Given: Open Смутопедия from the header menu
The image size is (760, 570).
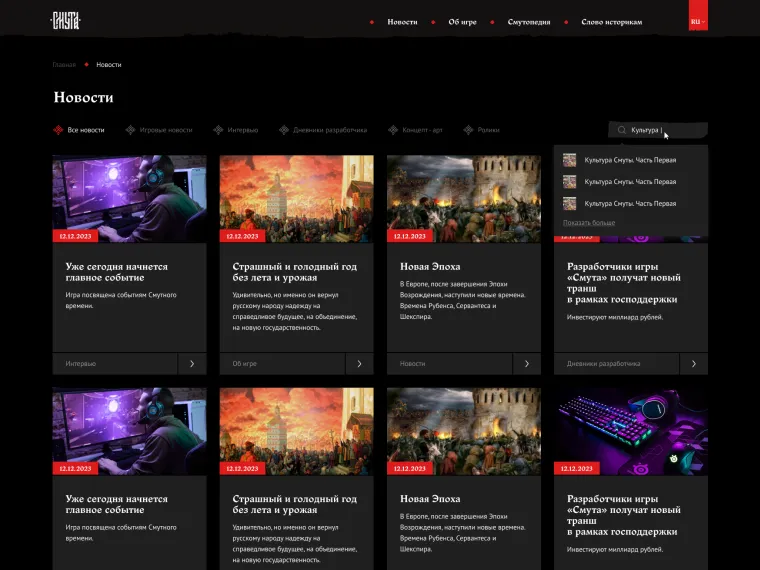Looking at the screenshot, I should pyautogui.click(x=529, y=22).
